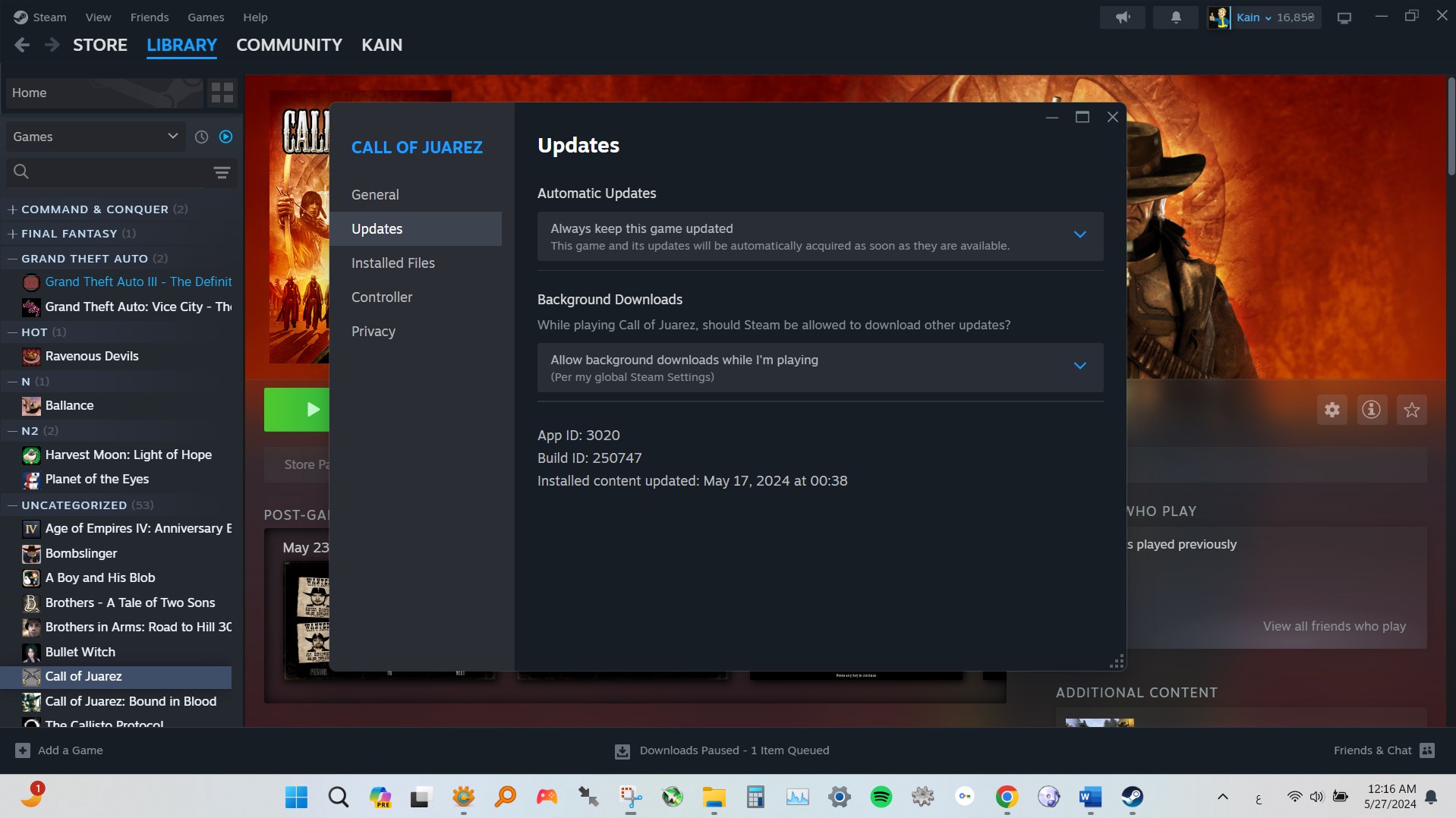Select the Updates properties tab
Screen dimensions: 1456x818
[x=415, y=228]
